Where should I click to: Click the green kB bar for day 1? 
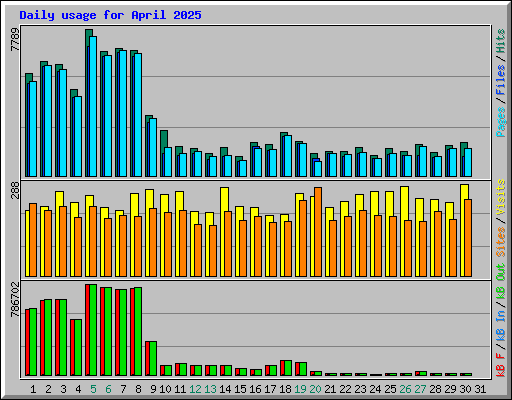point(33,342)
